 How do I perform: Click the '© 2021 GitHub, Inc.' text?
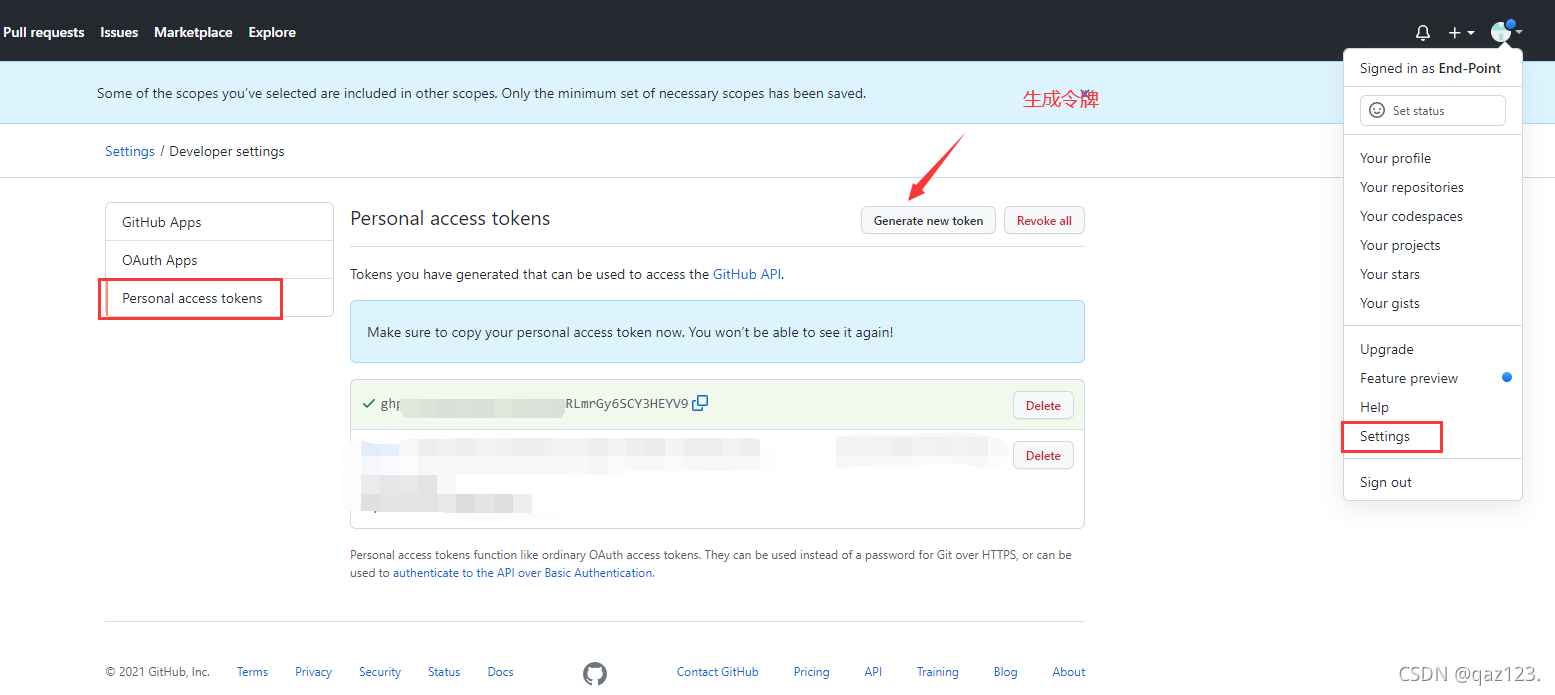coord(157,672)
